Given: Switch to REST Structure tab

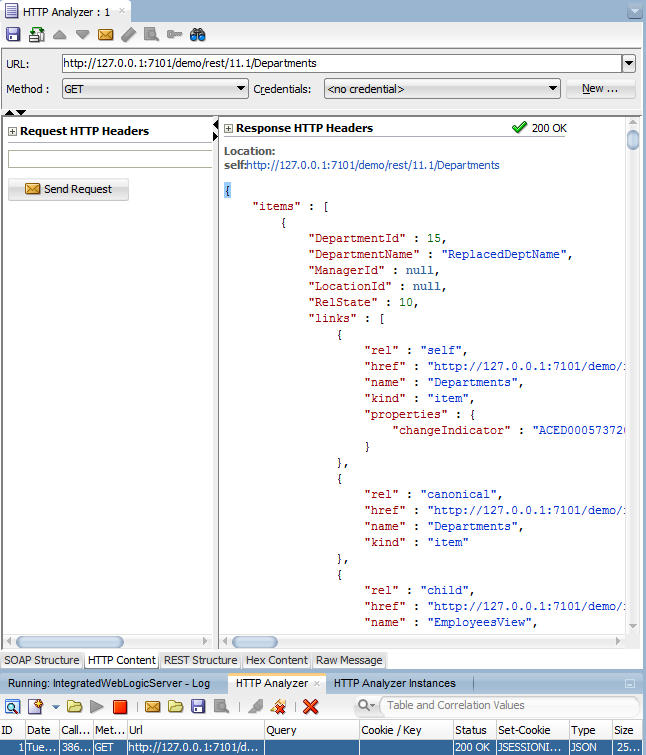Looking at the screenshot, I should pos(201,660).
